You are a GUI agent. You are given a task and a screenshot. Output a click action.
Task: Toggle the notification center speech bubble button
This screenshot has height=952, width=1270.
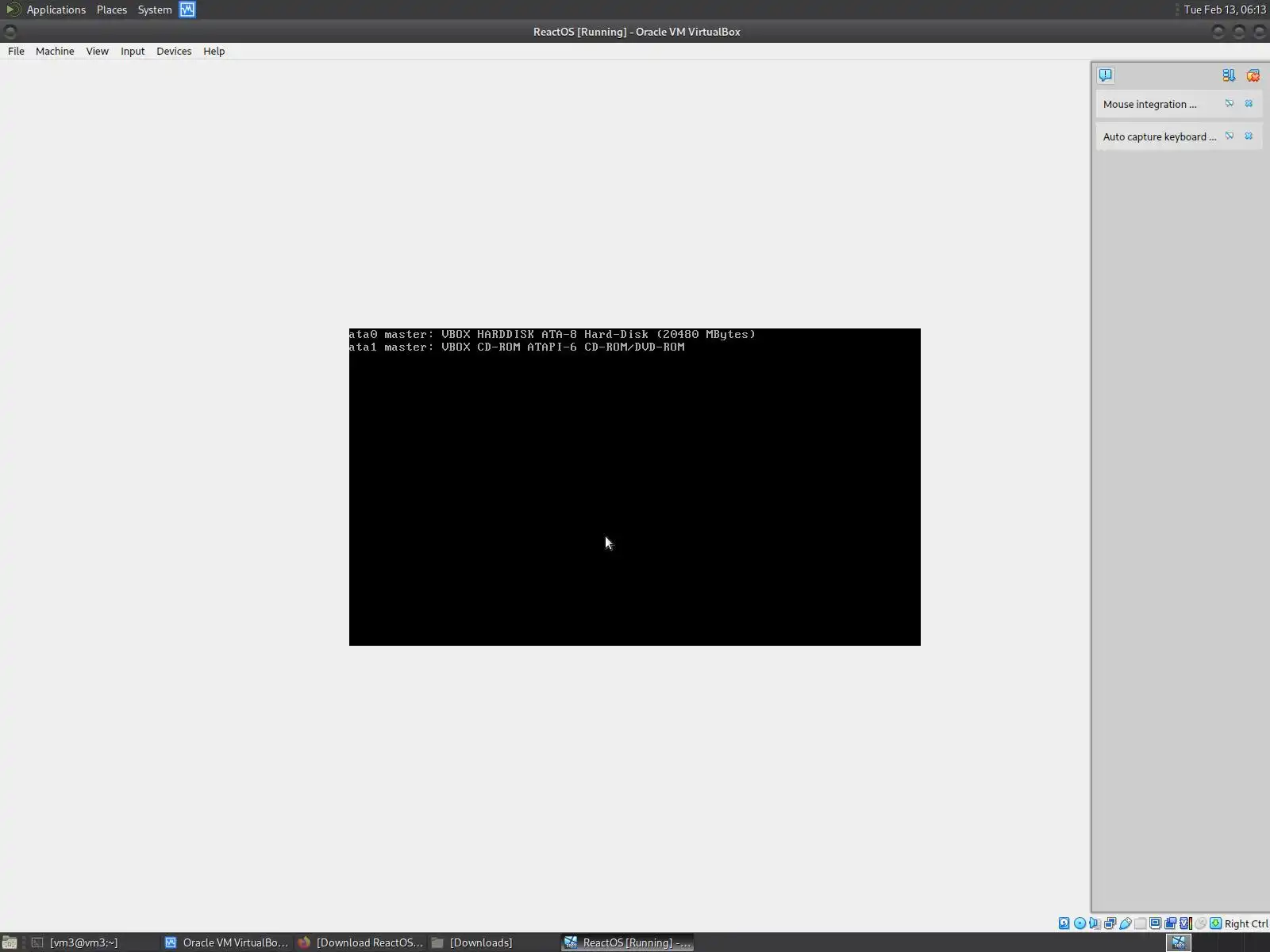pyautogui.click(x=1106, y=75)
